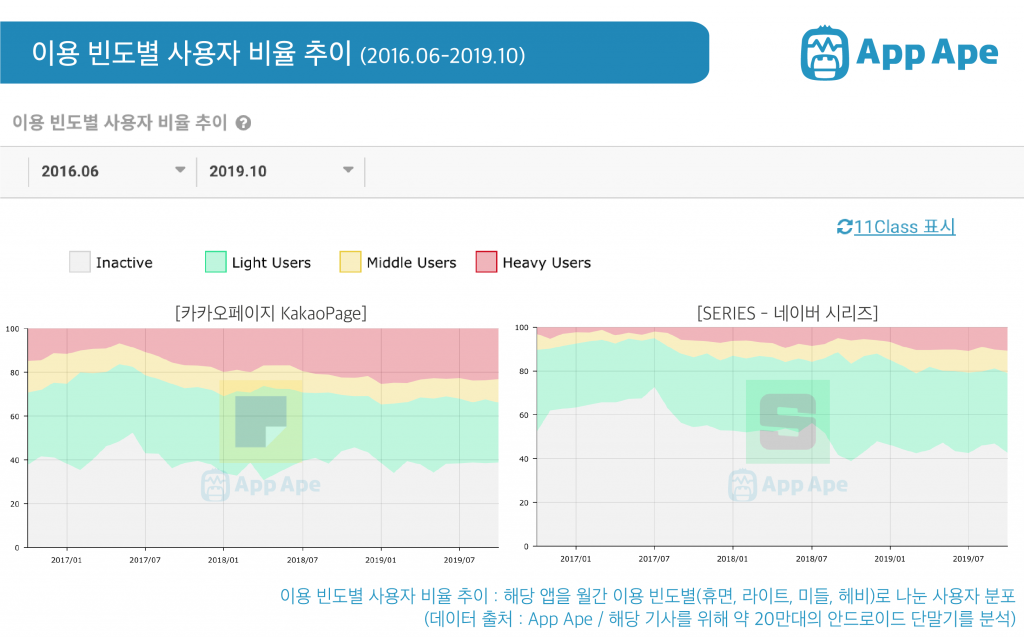Image resolution: width=1024 pixels, height=637 pixels.
Task: Select the SERIES 네이버 시리즈 chart title
Action: point(790,312)
